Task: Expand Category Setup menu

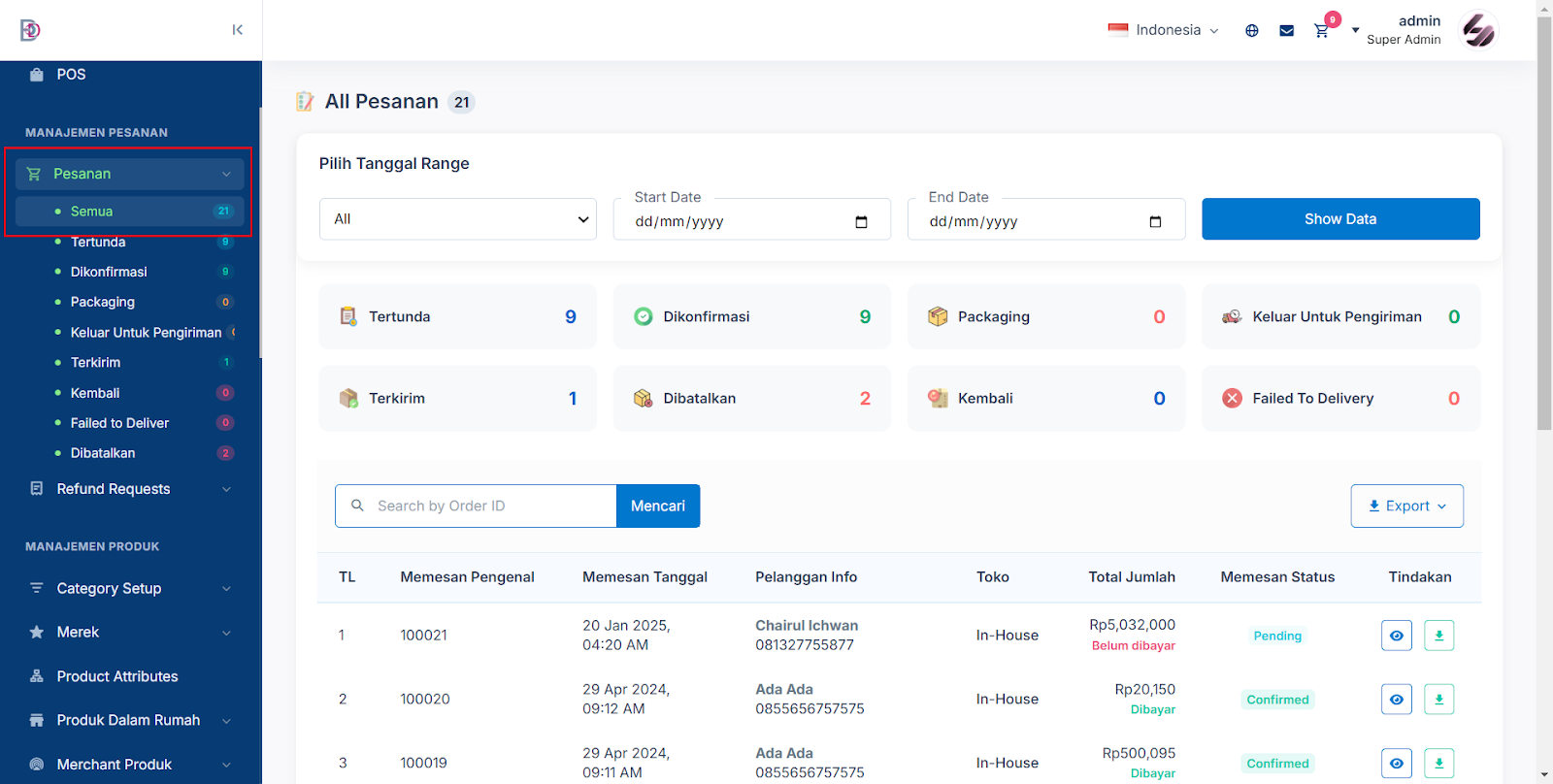Action: click(130, 588)
